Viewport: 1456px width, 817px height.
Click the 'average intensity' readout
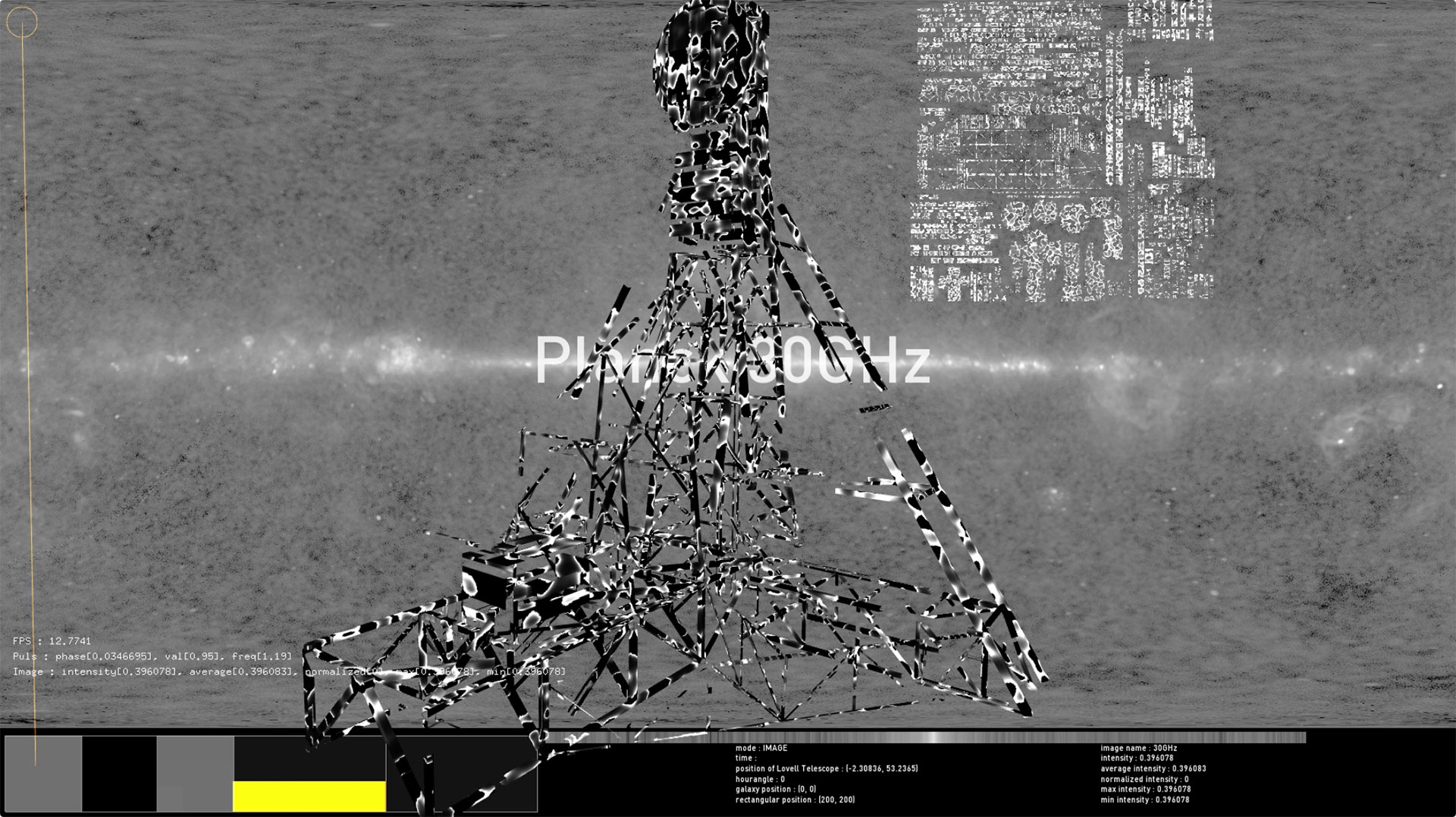click(x=1153, y=768)
